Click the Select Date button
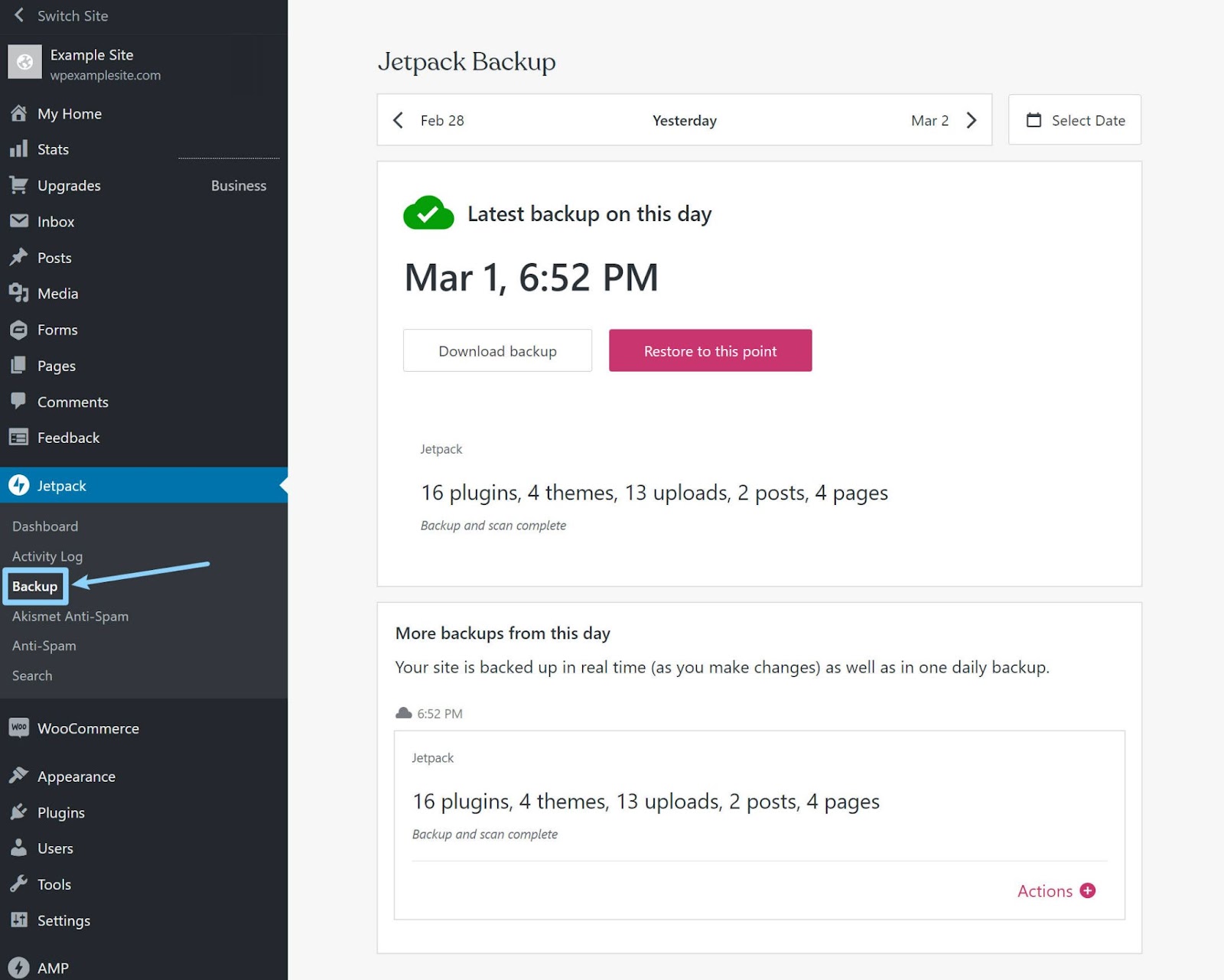Viewport: 1224px width, 980px height. tap(1074, 119)
